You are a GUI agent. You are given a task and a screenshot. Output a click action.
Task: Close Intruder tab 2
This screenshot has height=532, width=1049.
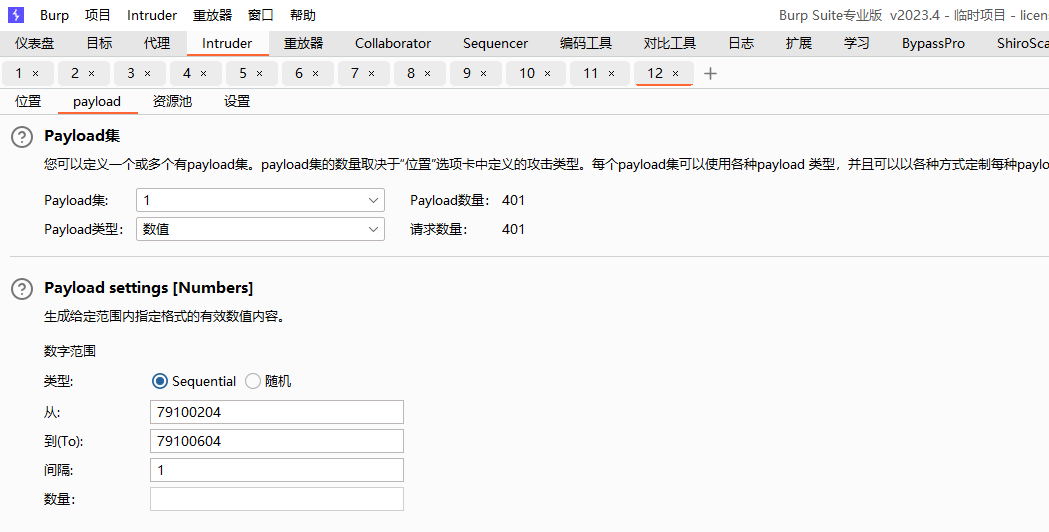(92, 74)
